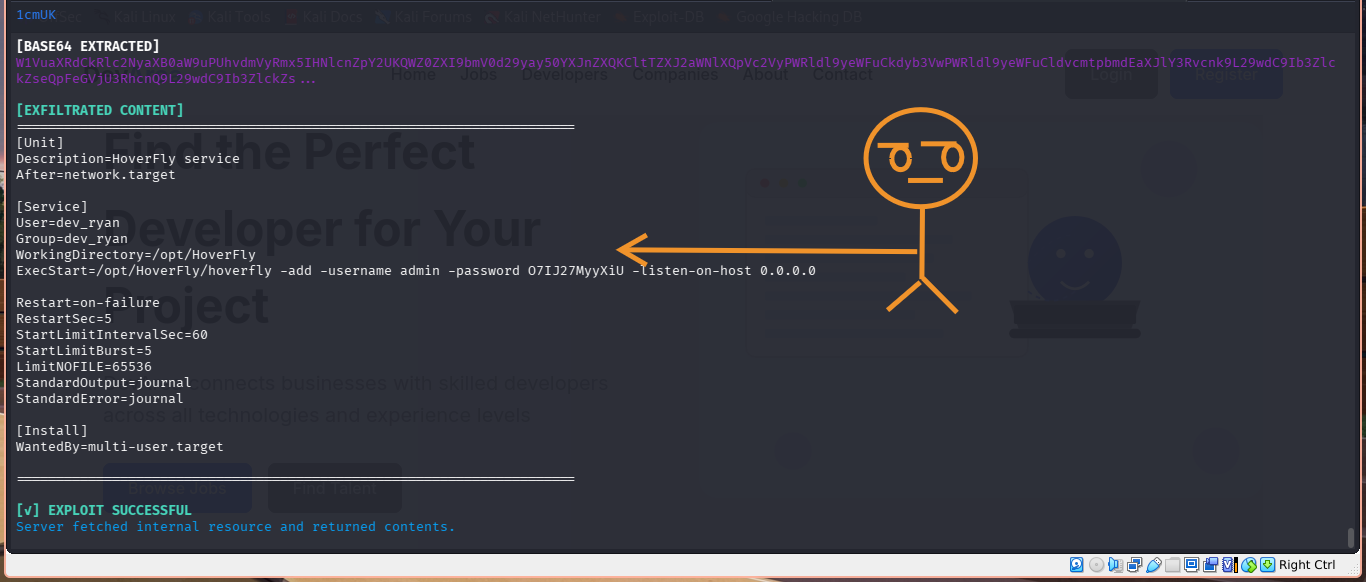Click the 'After=network.target' line
The height and width of the screenshot is (582, 1366).
(96, 175)
